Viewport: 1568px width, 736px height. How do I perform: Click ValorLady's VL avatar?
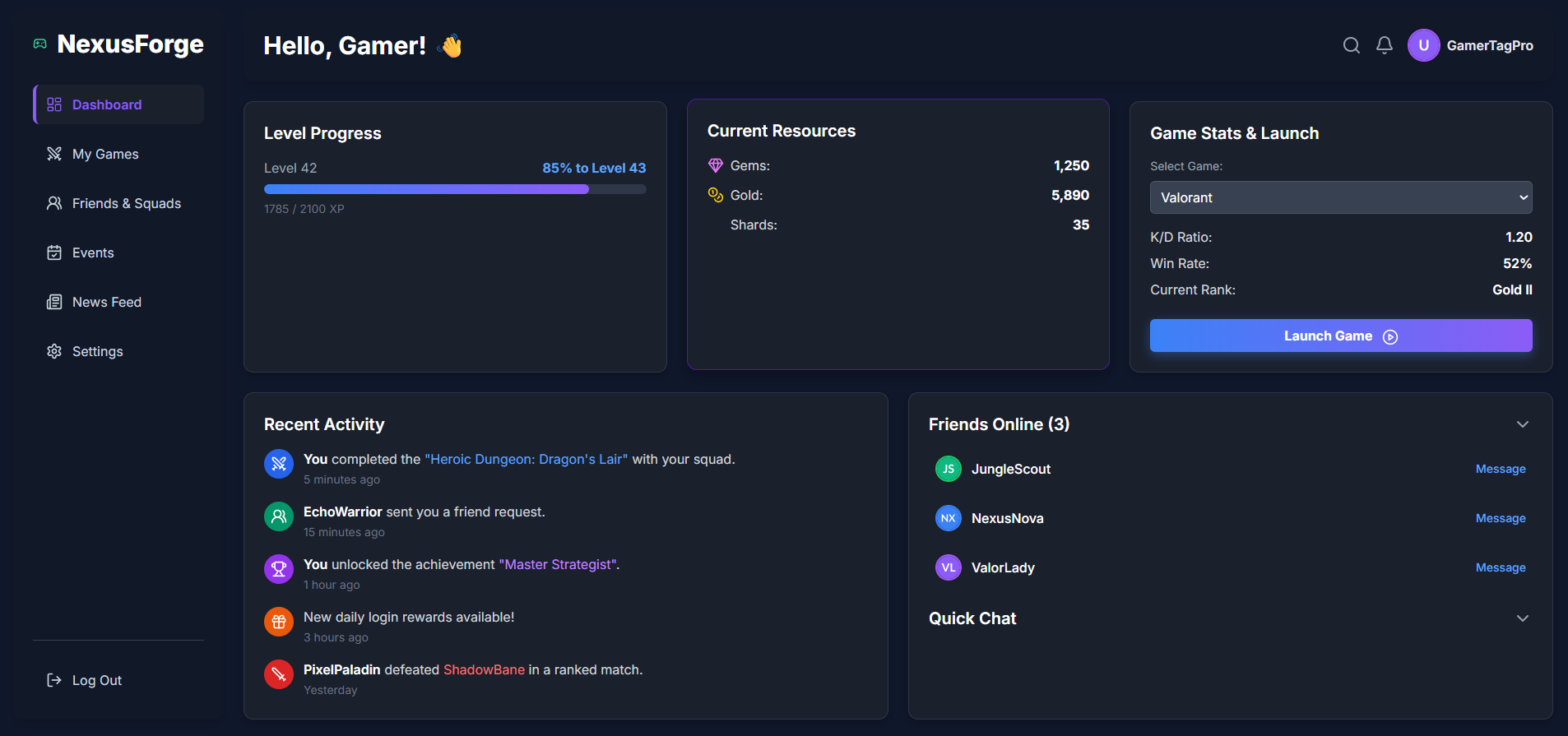coord(949,567)
